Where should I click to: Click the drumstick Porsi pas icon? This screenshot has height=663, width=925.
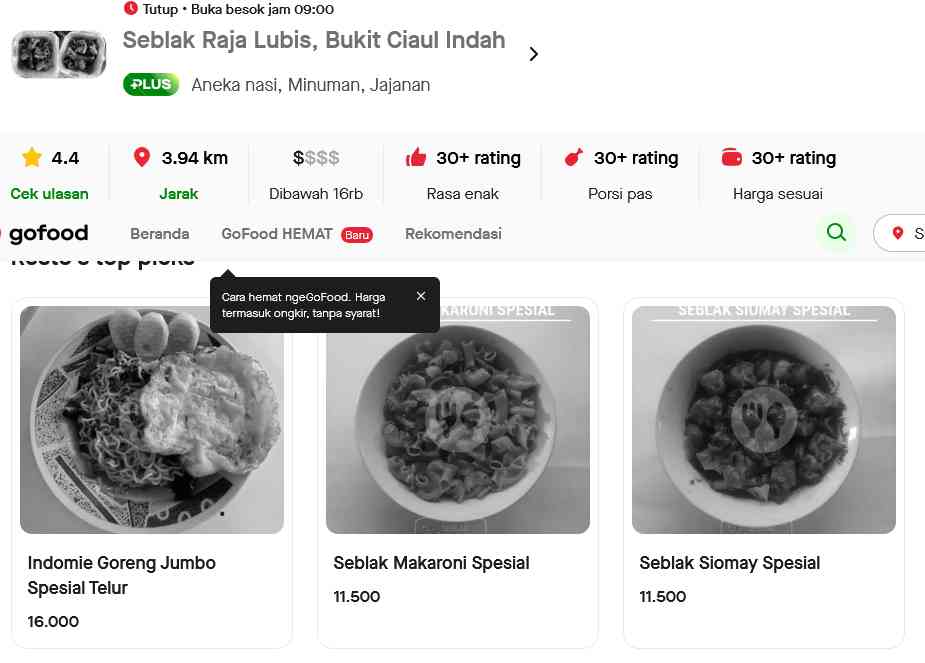tap(573, 158)
